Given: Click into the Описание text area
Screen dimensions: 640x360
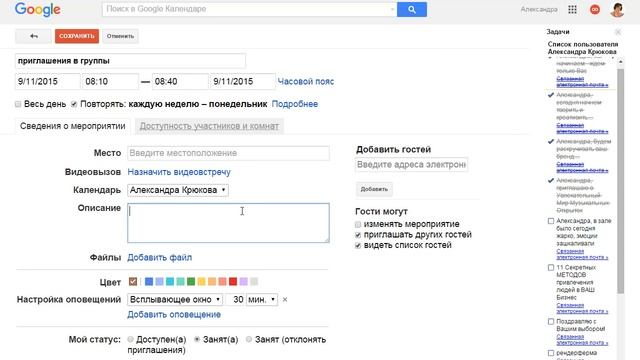Looking at the screenshot, I should click(x=228, y=223).
